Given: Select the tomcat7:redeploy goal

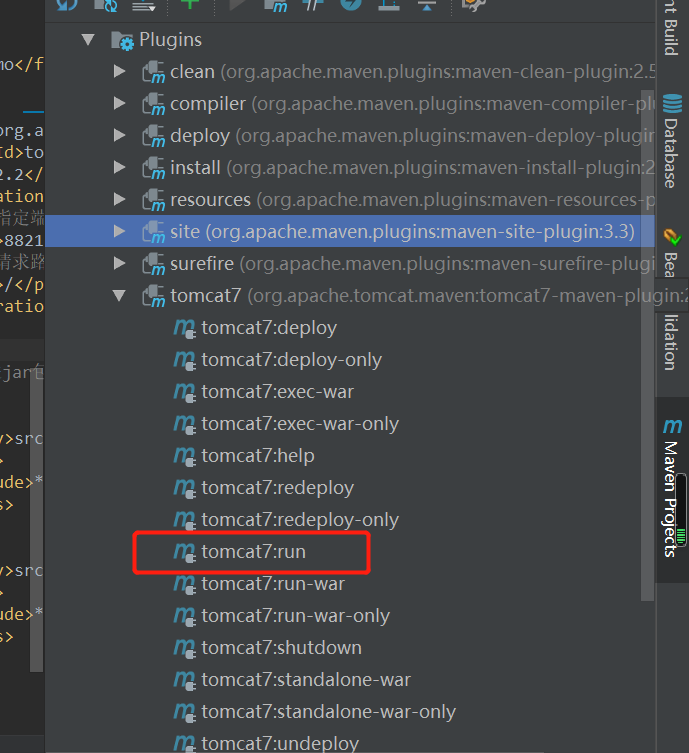Looking at the screenshot, I should [x=278, y=488].
